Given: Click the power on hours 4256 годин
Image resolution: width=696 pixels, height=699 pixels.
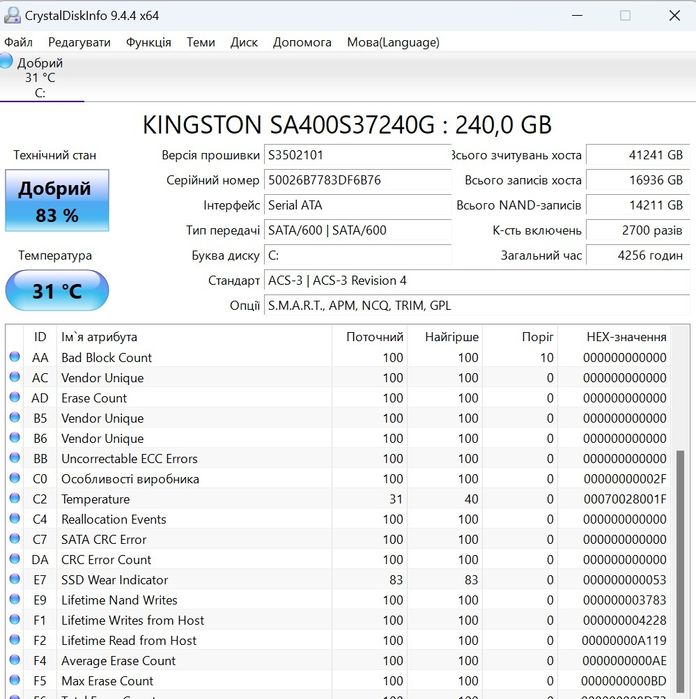Looking at the screenshot, I should coord(638,255).
